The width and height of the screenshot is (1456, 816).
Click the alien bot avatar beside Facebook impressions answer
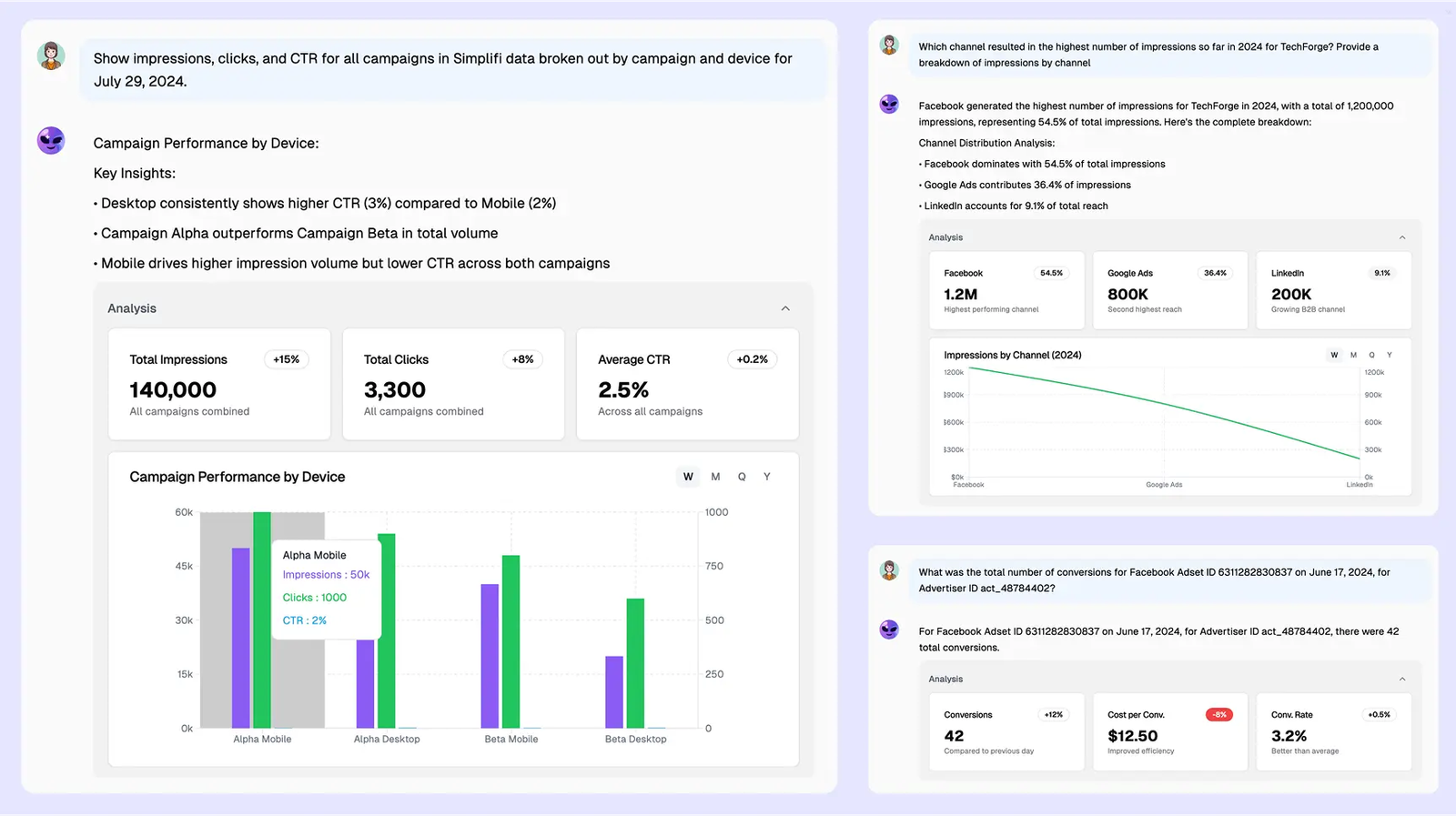click(889, 104)
